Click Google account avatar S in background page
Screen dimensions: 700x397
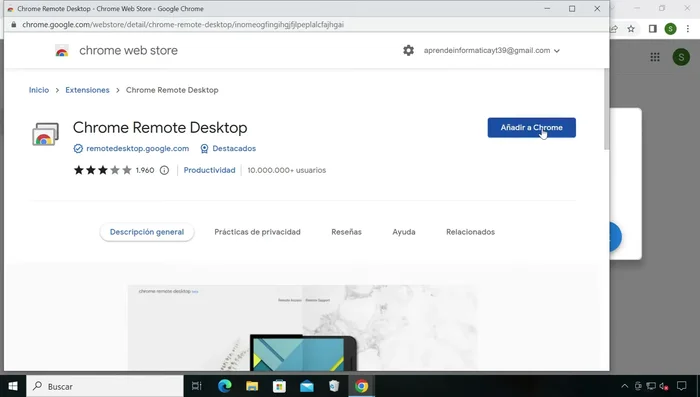click(x=681, y=57)
